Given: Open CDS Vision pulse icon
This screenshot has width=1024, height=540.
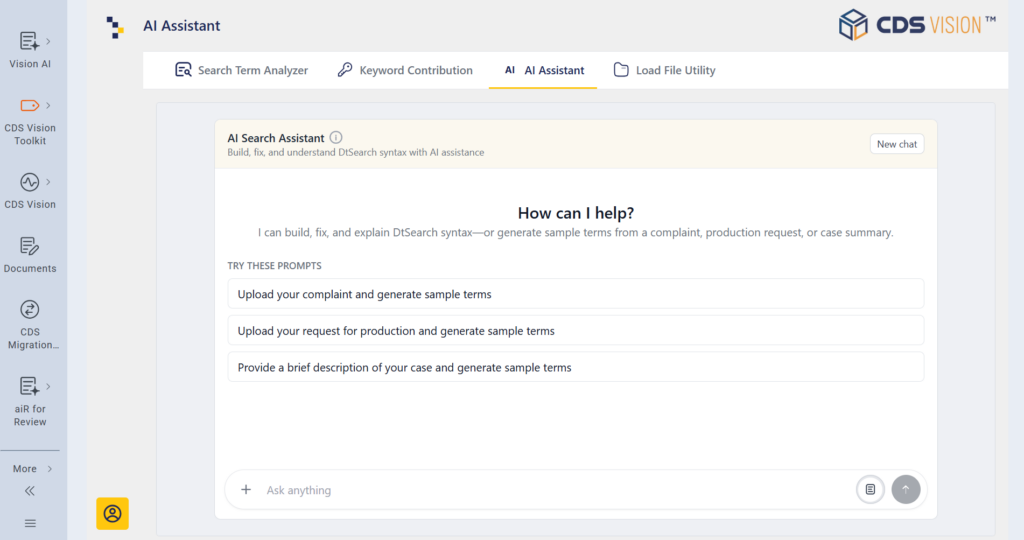Looking at the screenshot, I should (29, 182).
